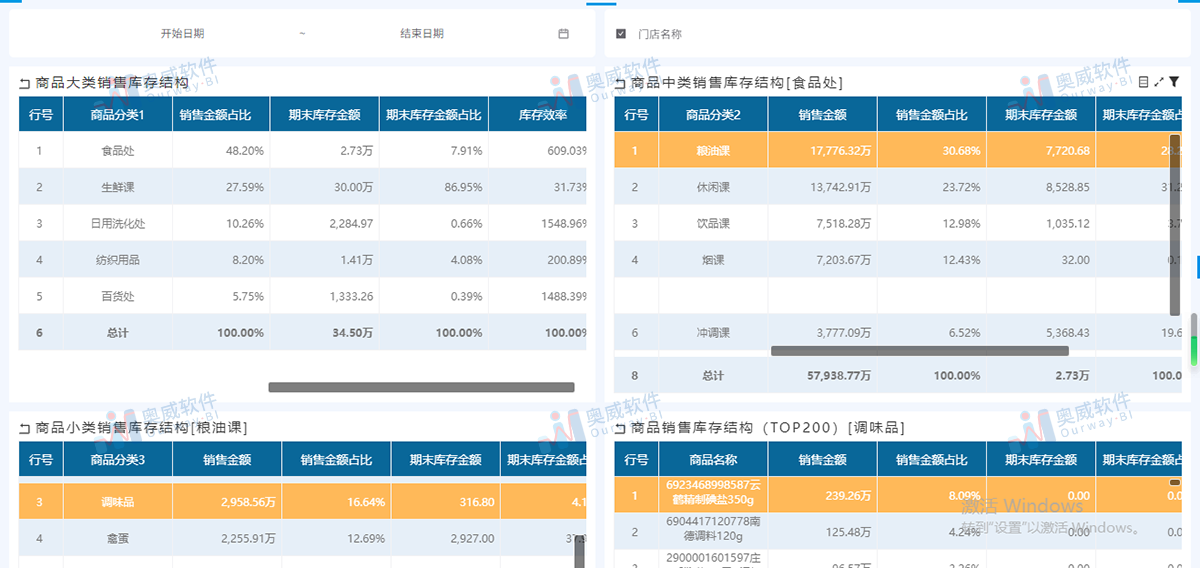The width and height of the screenshot is (1200, 568).
Task: Click back arrow beside 商品小类销售库存结构 title
Action: click(x=25, y=429)
